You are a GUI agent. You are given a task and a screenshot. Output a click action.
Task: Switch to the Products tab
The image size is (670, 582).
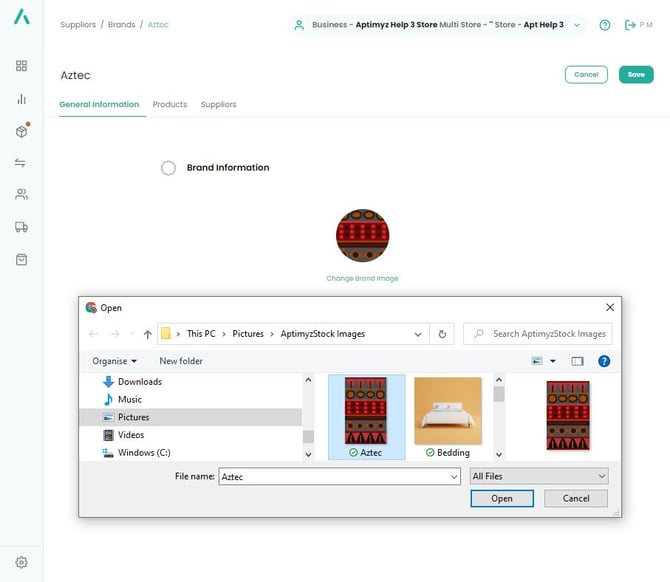tap(170, 104)
